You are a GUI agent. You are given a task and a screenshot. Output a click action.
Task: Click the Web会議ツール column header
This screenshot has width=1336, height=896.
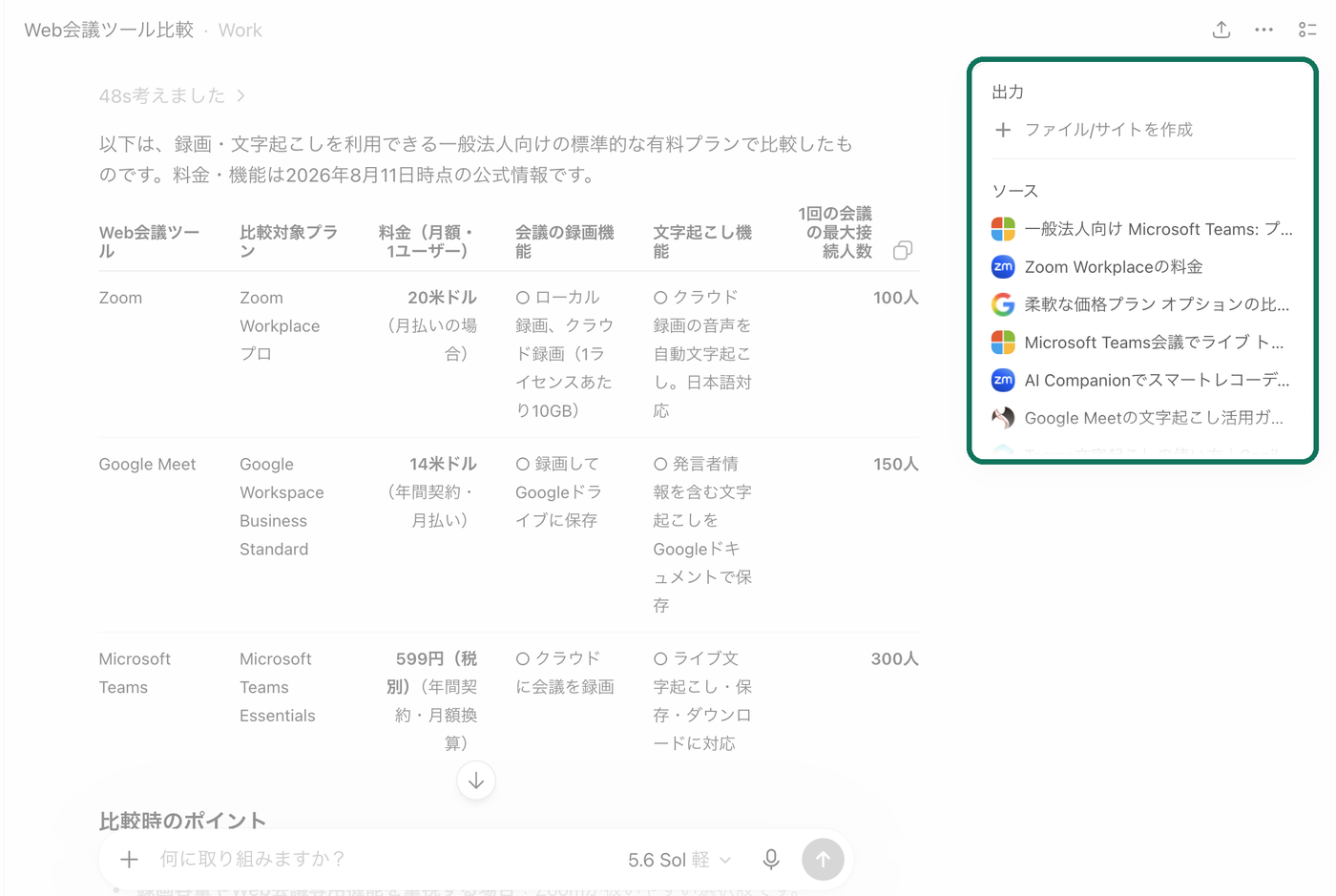tap(149, 241)
